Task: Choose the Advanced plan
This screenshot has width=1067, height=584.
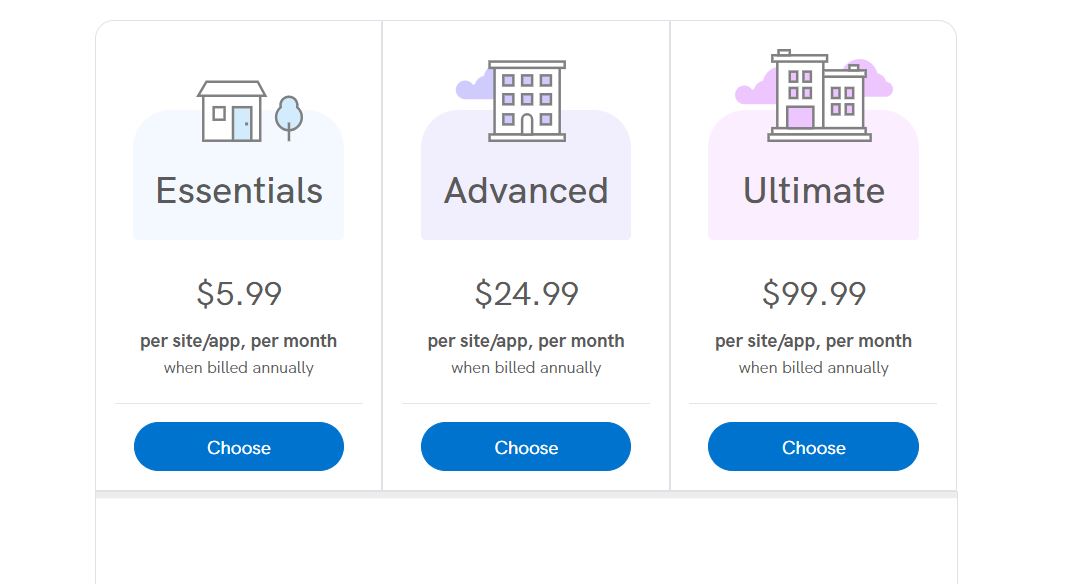Action: 526,447
